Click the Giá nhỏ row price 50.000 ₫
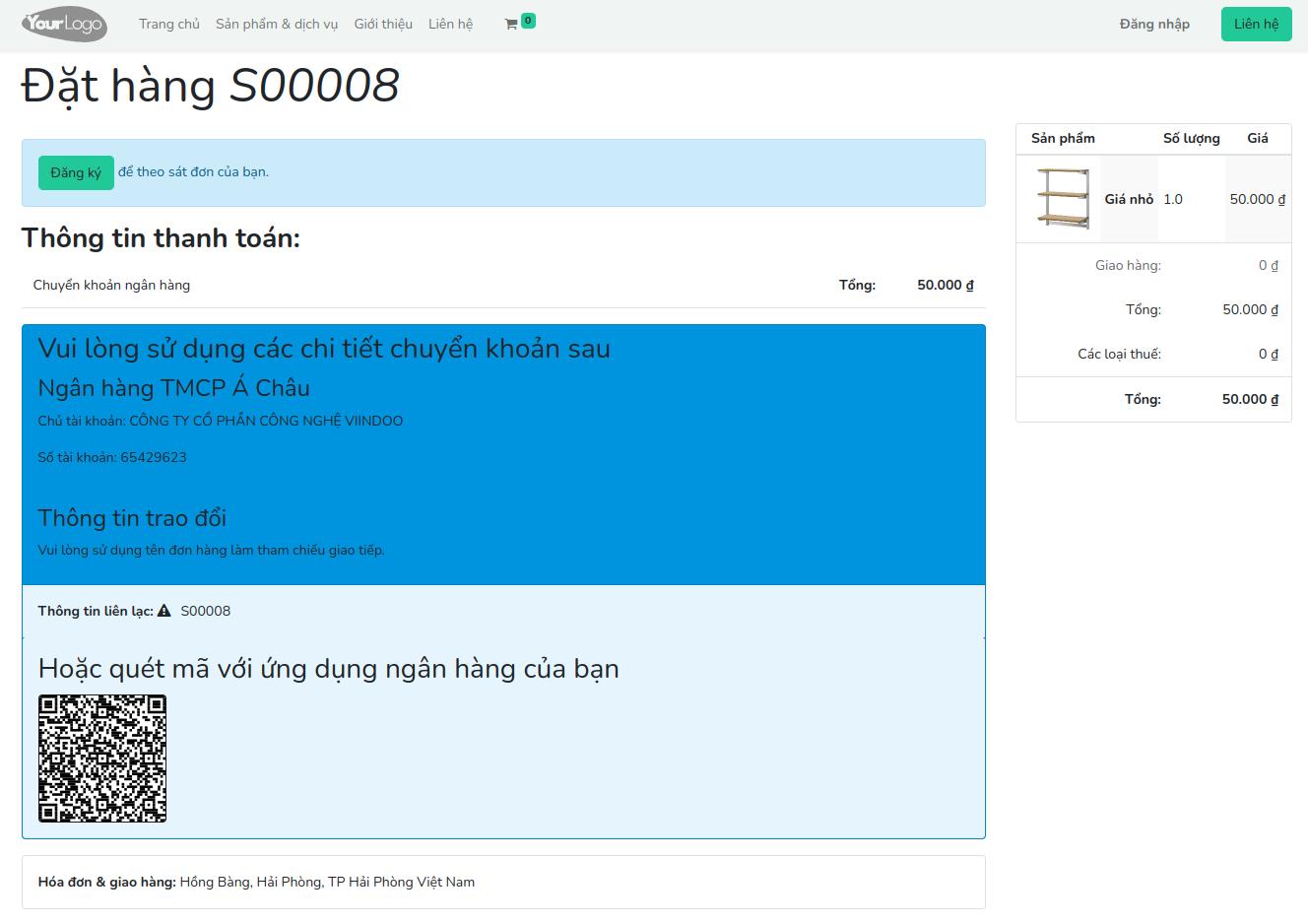 (1258, 199)
